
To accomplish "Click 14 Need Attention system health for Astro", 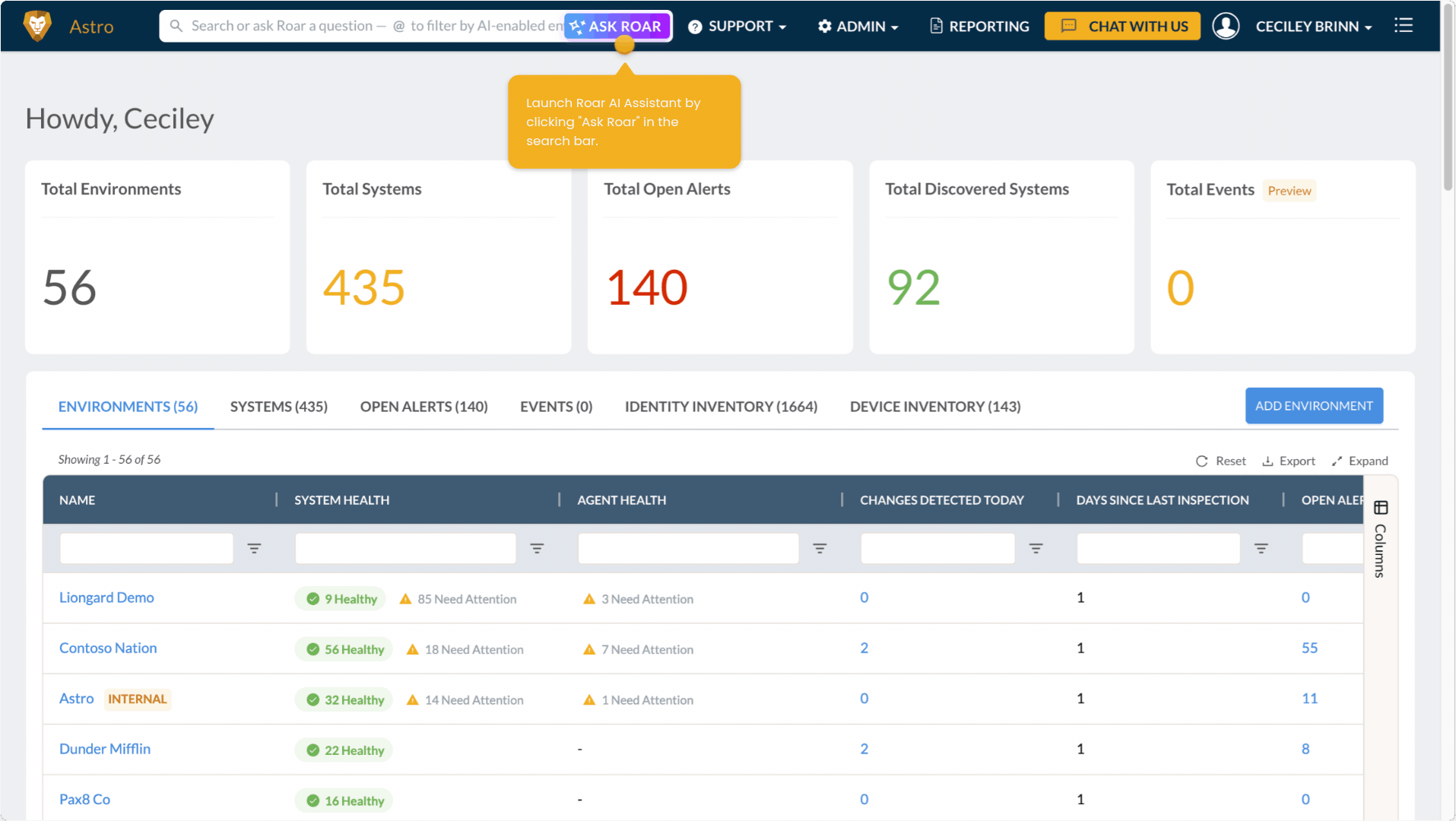I will pyautogui.click(x=465, y=700).
